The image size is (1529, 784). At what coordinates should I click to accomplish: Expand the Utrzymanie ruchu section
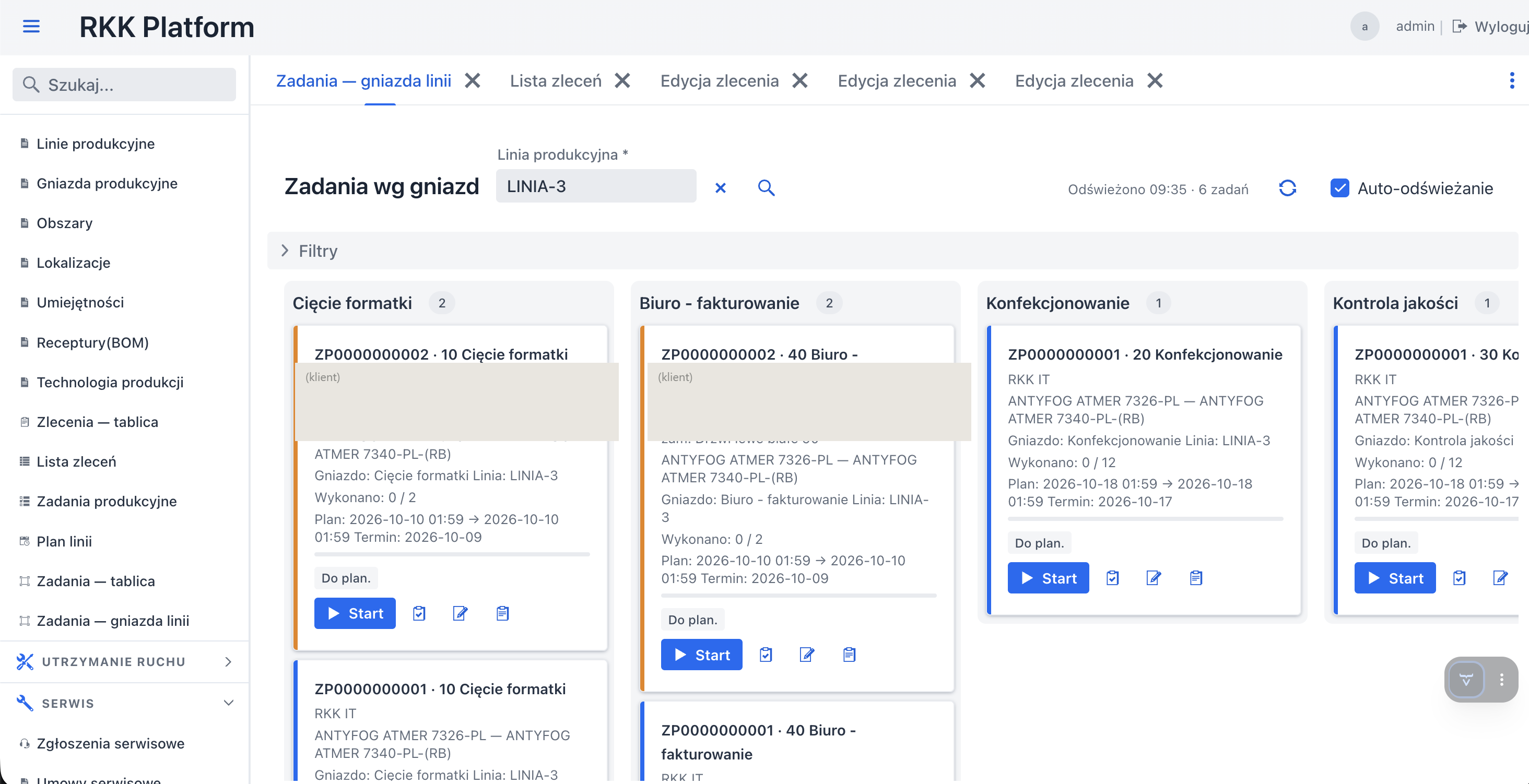[x=125, y=662]
